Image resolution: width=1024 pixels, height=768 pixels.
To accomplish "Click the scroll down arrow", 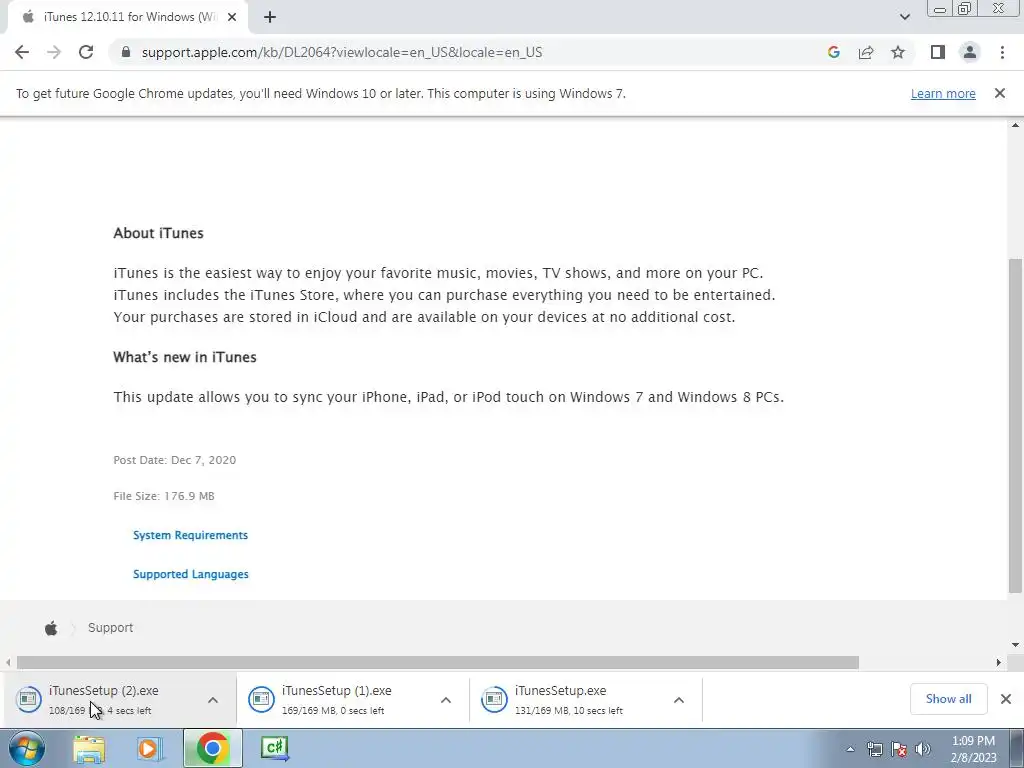I will tap(1016, 645).
